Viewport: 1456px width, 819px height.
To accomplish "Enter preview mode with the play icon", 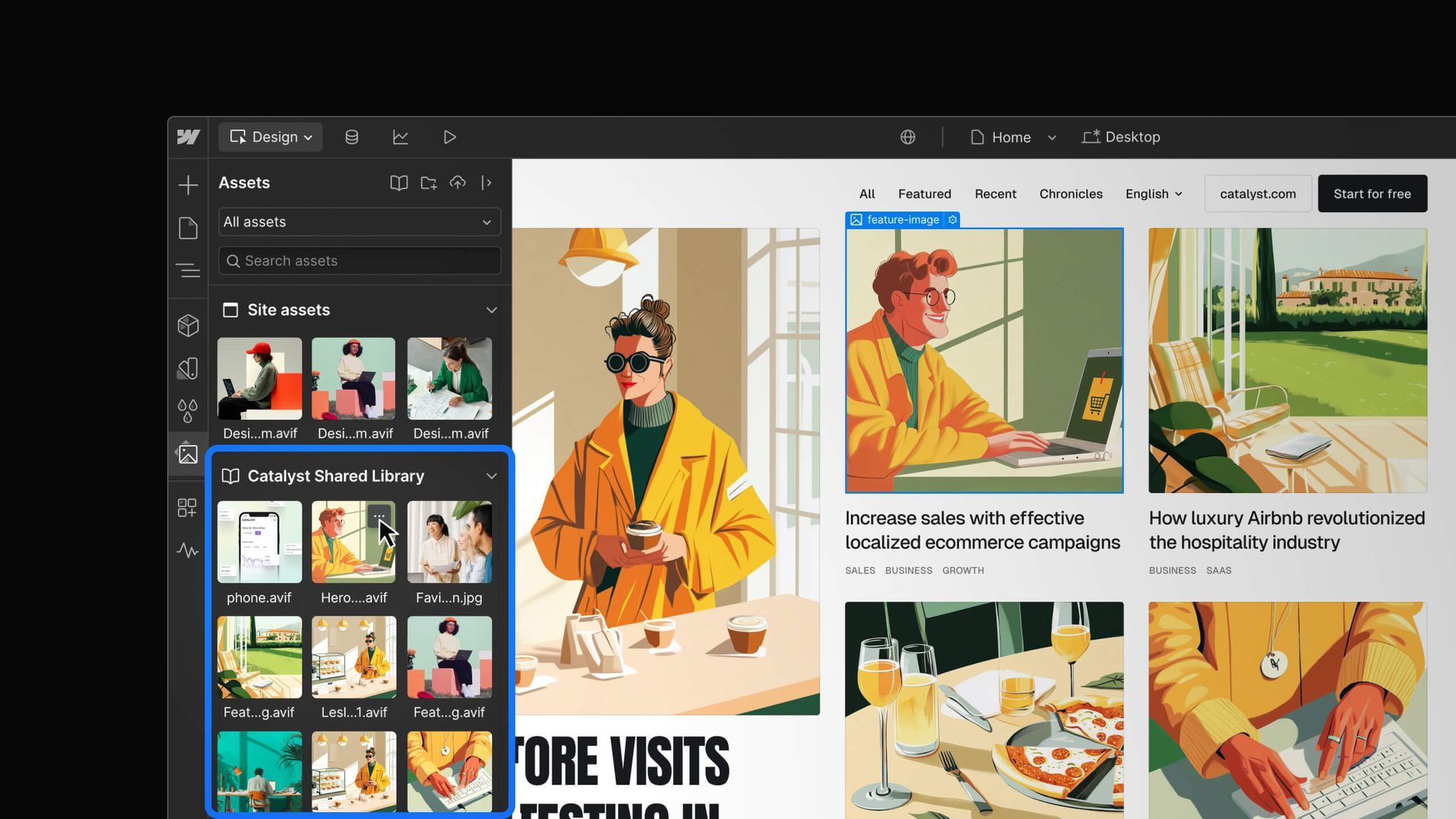I will 449,136.
